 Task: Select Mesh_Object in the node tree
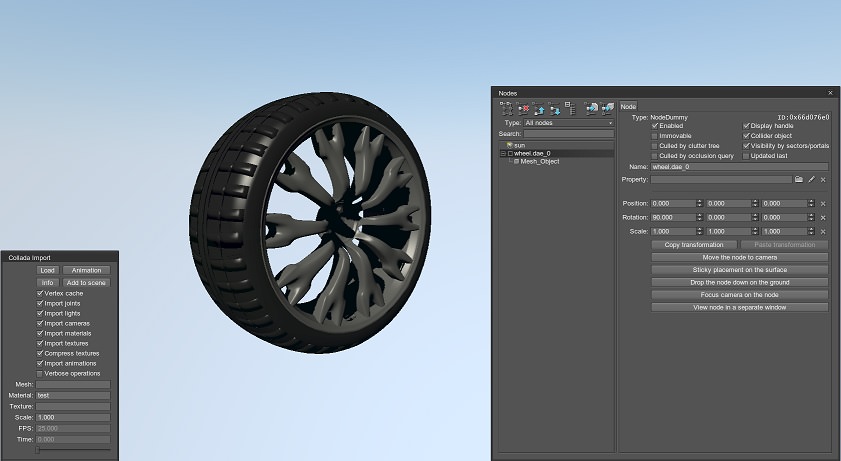click(540, 161)
